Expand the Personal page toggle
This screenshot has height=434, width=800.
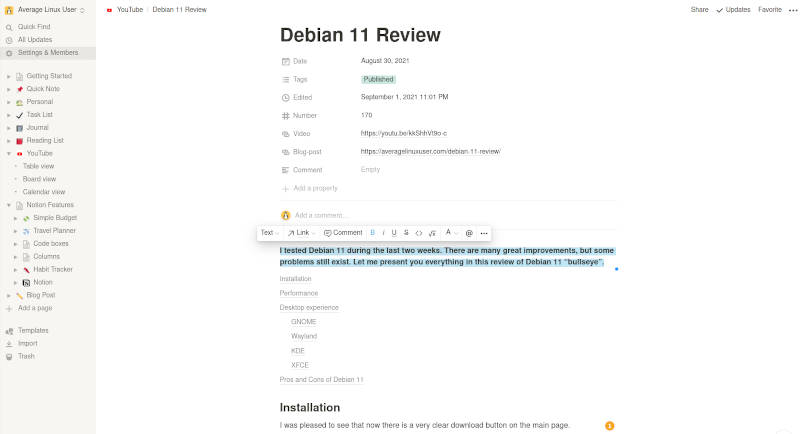coord(9,102)
